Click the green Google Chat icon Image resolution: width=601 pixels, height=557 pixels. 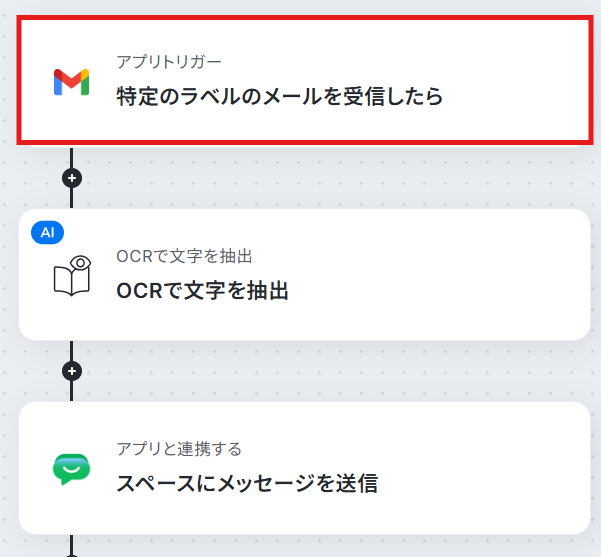coord(71,469)
